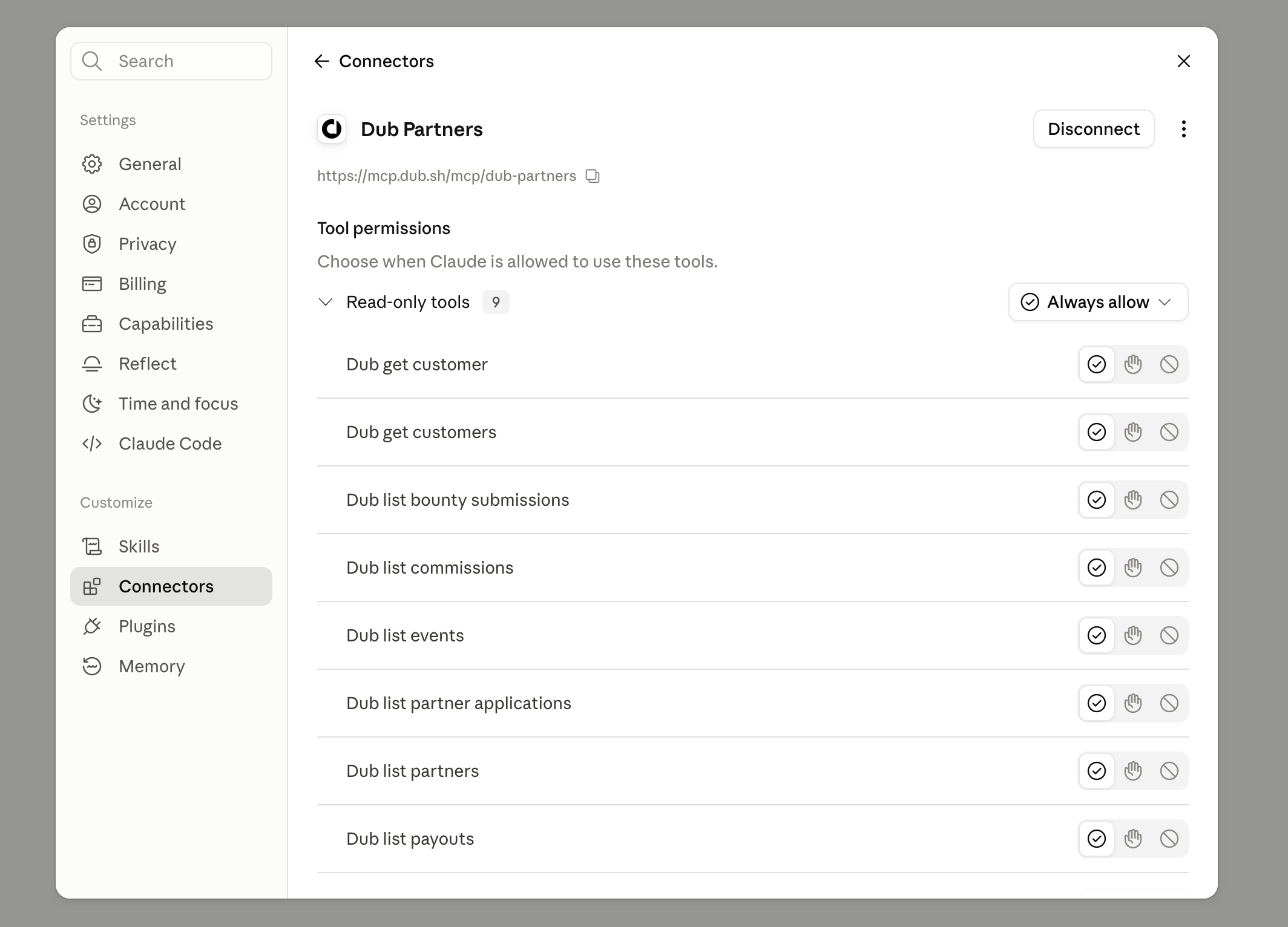Select Skills in Customize section
Screen dimensions: 1288x927
(171, 546)
